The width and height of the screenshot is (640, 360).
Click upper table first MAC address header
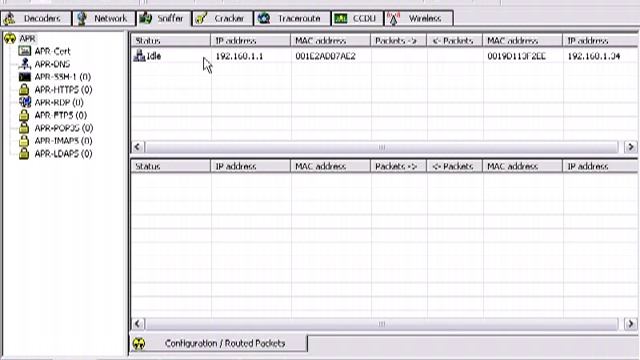(331, 40)
